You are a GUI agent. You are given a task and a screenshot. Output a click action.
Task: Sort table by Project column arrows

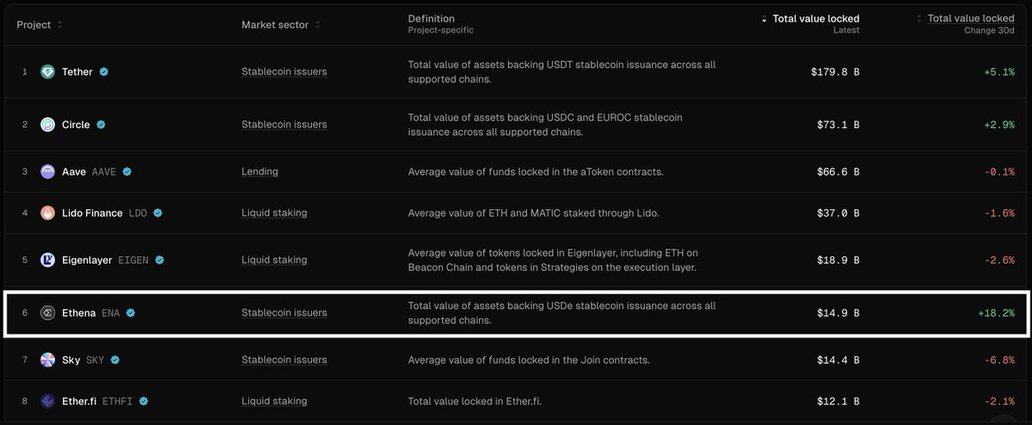tap(60, 25)
